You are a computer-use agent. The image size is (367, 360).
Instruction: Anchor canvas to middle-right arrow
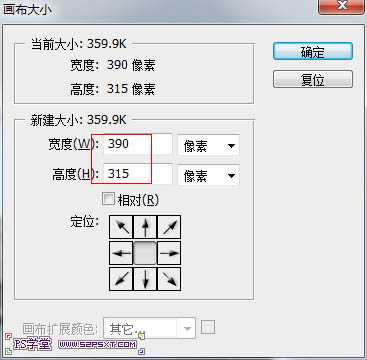click(169, 253)
